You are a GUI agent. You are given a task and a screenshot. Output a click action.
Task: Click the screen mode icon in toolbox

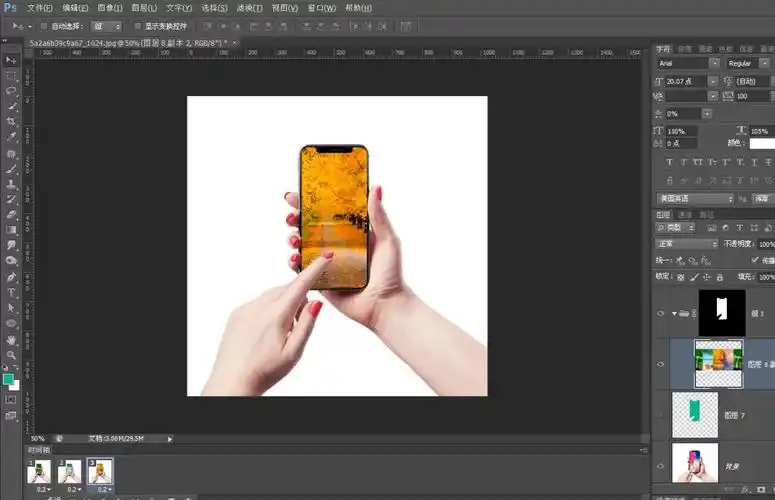[x=10, y=416]
